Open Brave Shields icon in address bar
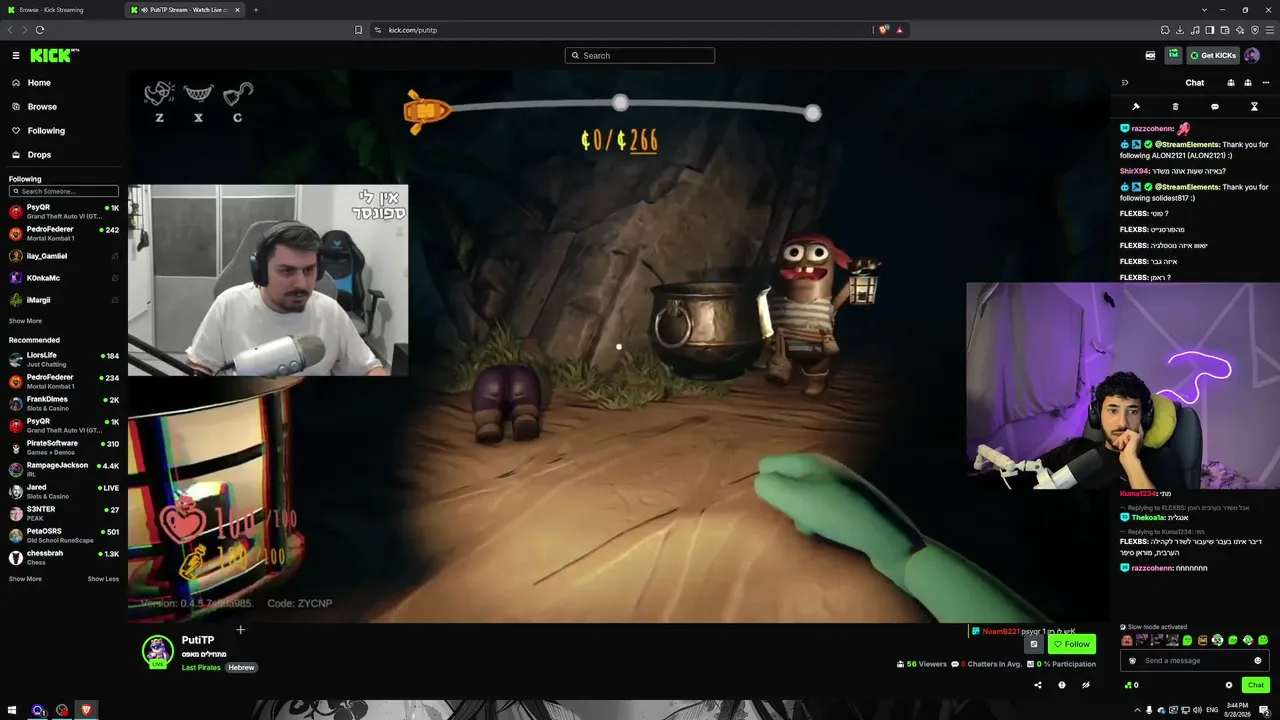 tap(883, 30)
